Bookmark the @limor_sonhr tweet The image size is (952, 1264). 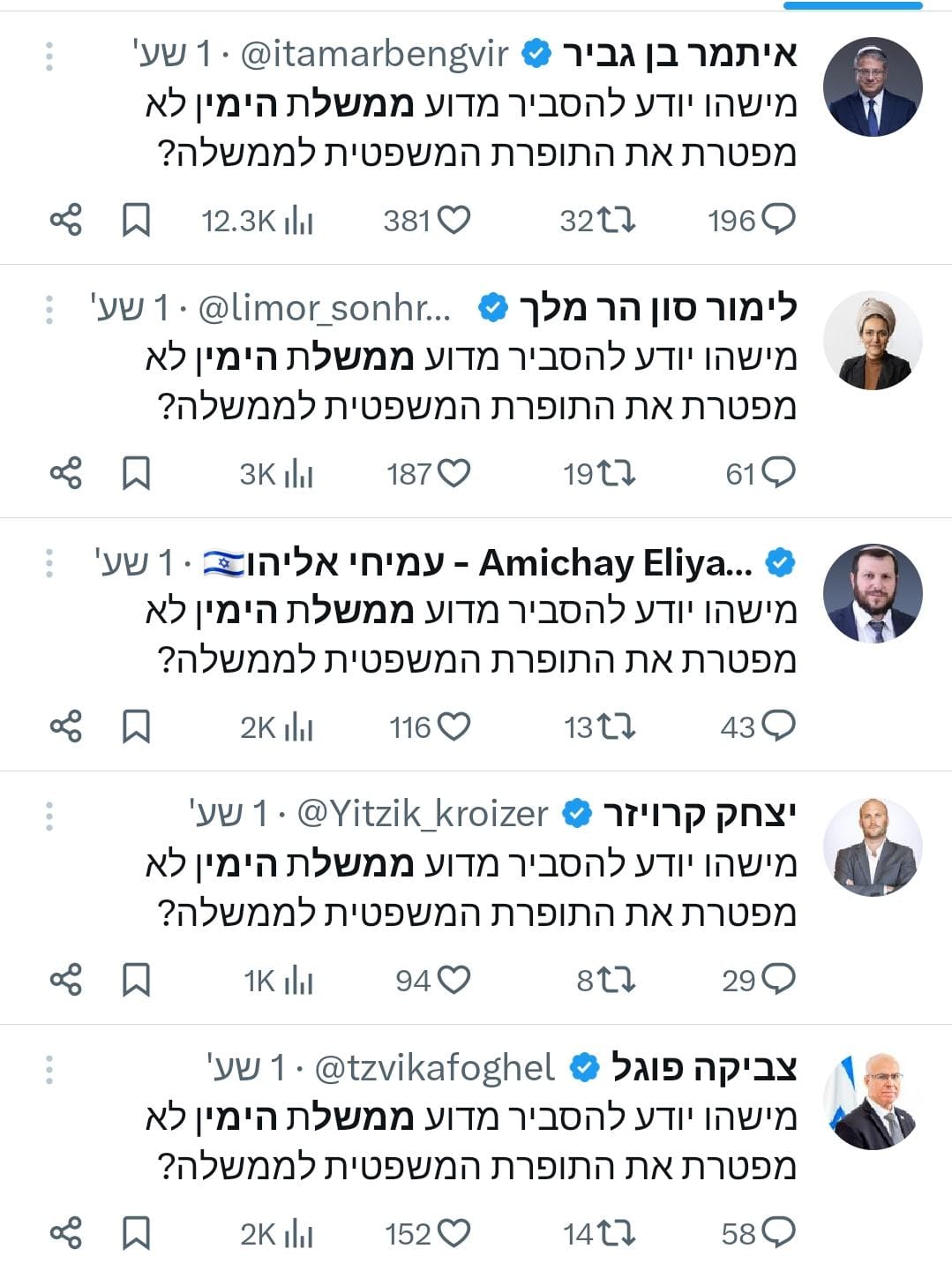click(136, 473)
